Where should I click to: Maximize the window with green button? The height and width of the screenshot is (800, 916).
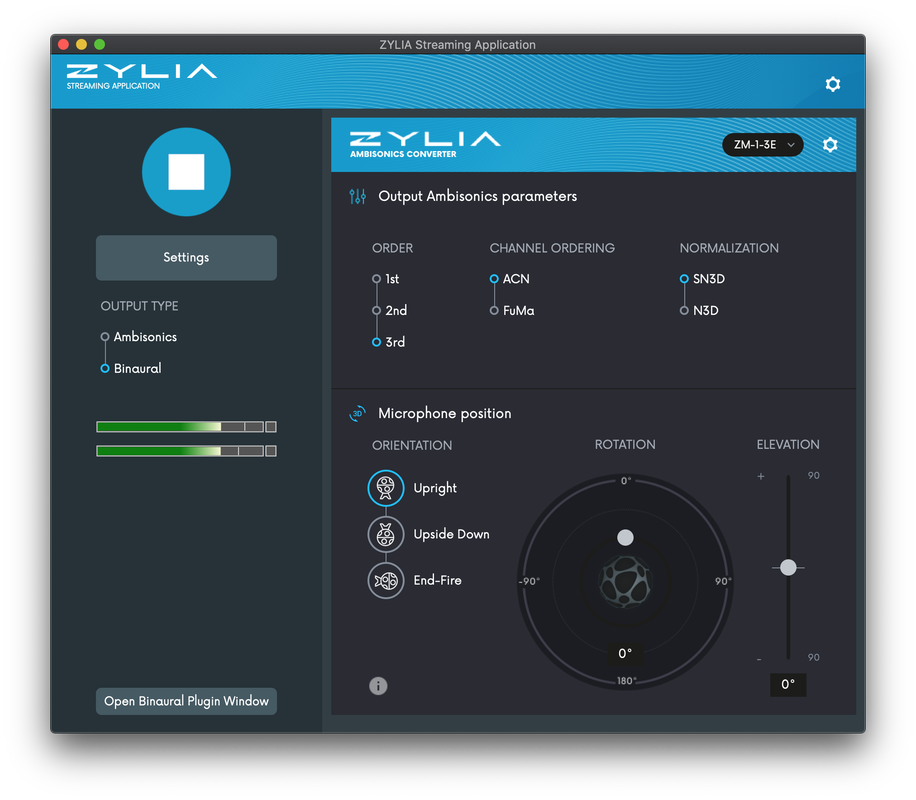tap(99, 44)
